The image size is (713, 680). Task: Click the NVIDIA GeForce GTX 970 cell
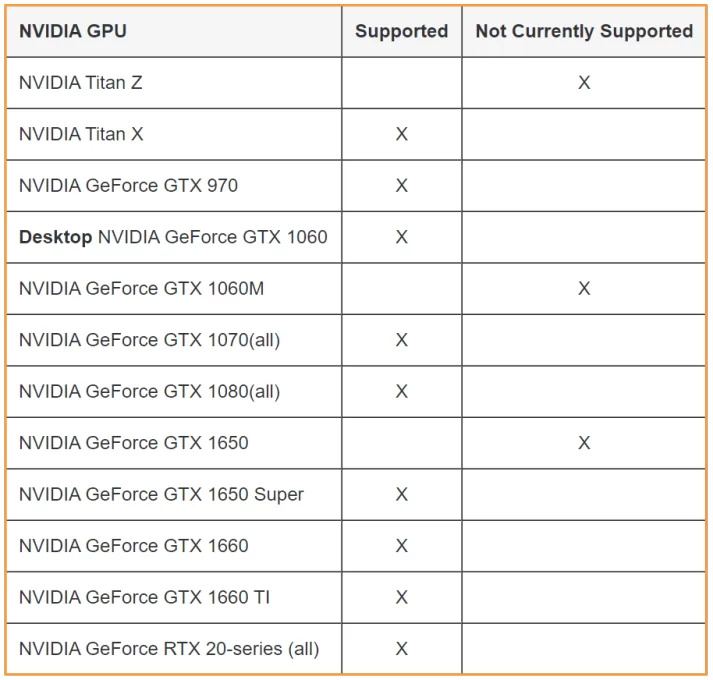128,186
